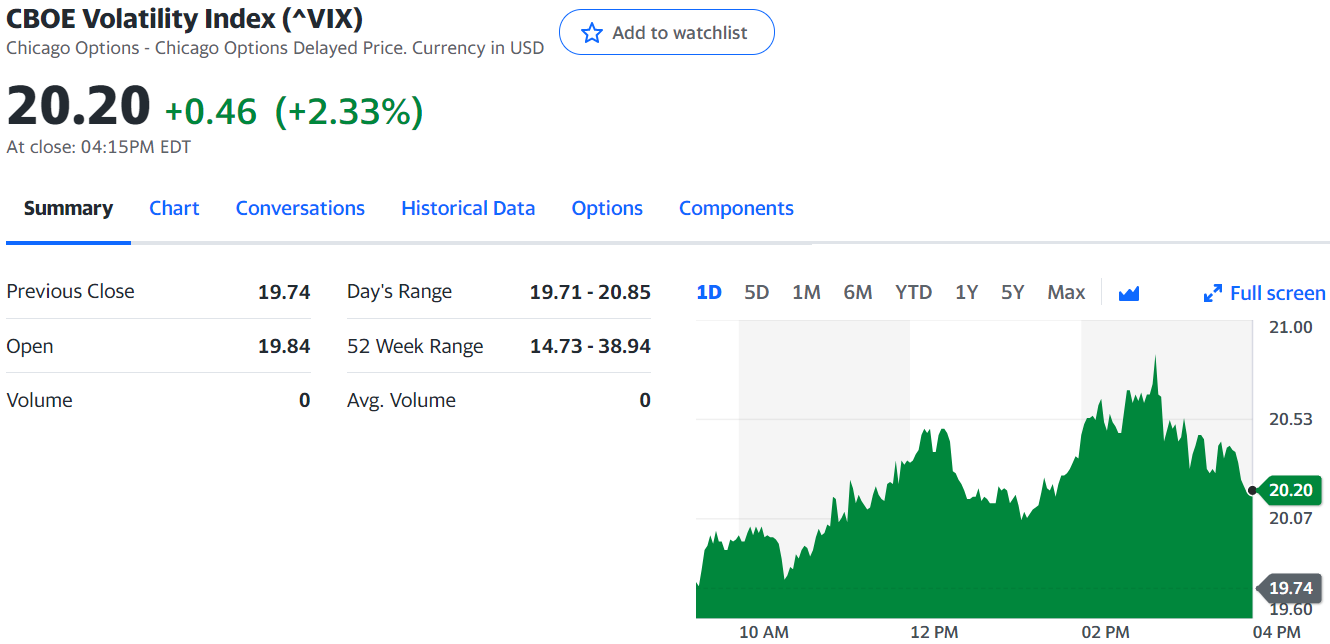Switch to the Chart tab
The height and width of the screenshot is (644, 1330).
point(174,208)
